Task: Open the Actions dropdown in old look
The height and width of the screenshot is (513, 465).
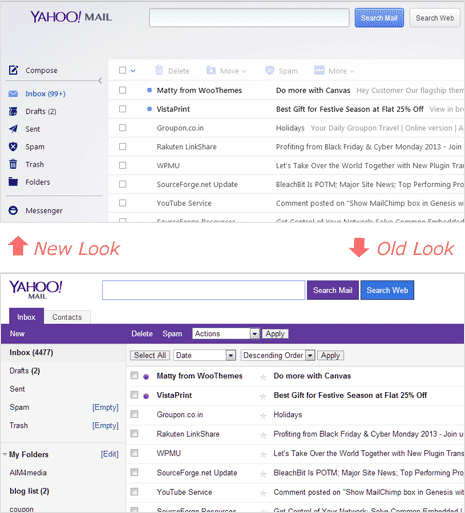Action: pyautogui.click(x=226, y=334)
